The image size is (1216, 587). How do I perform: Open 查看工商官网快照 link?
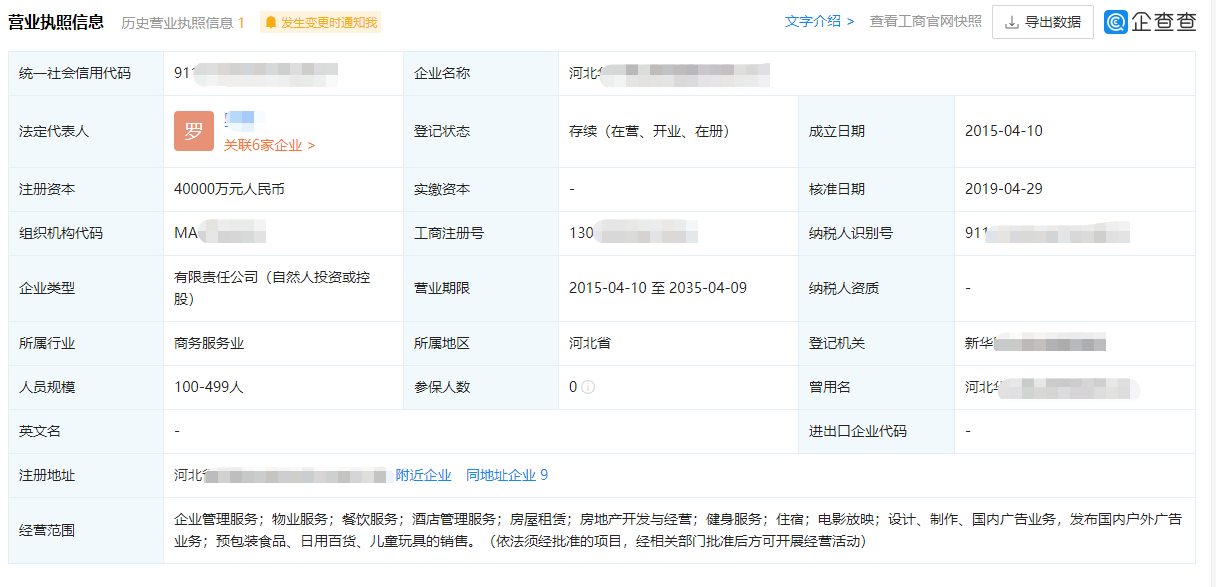[x=926, y=21]
